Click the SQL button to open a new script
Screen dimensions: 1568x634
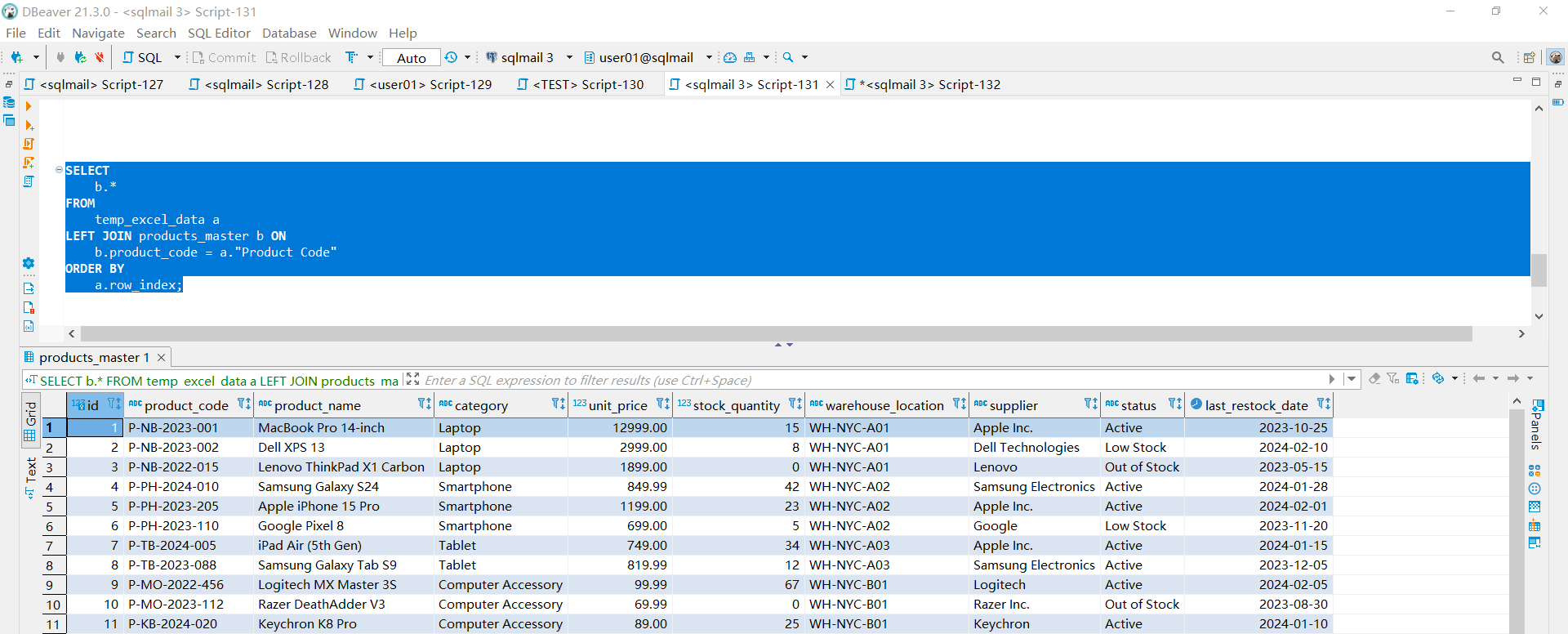142,57
